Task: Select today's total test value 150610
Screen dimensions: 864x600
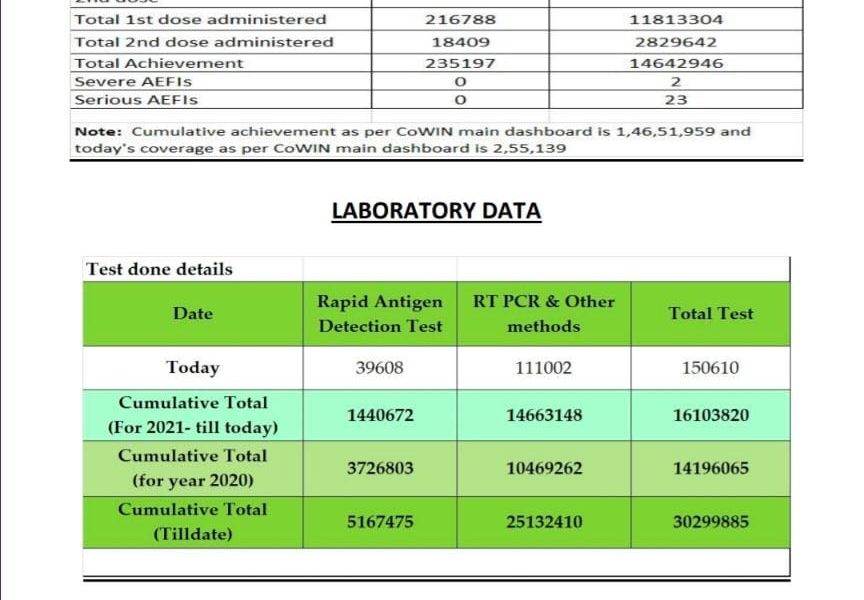Action: (711, 367)
